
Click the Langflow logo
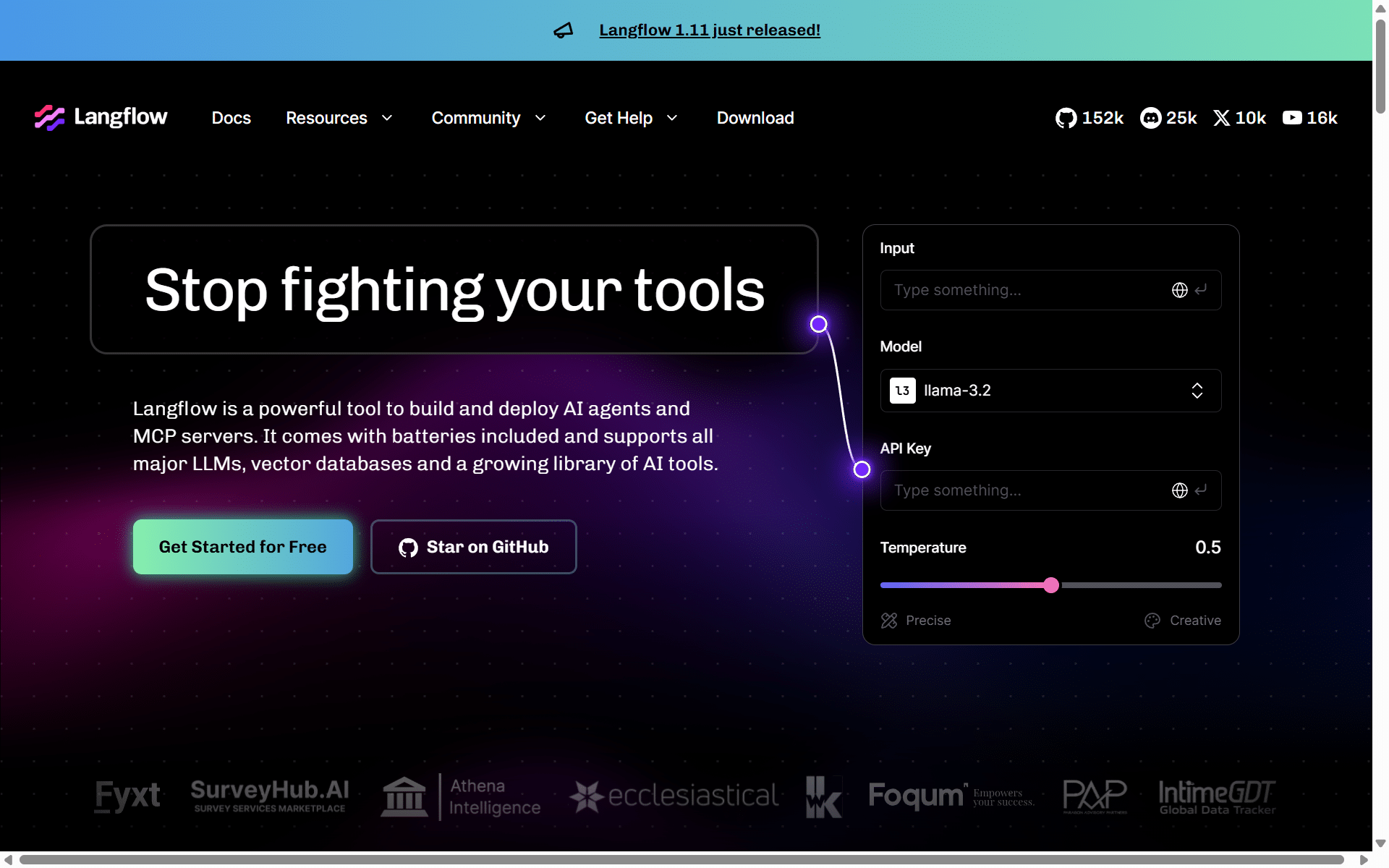pos(101,117)
